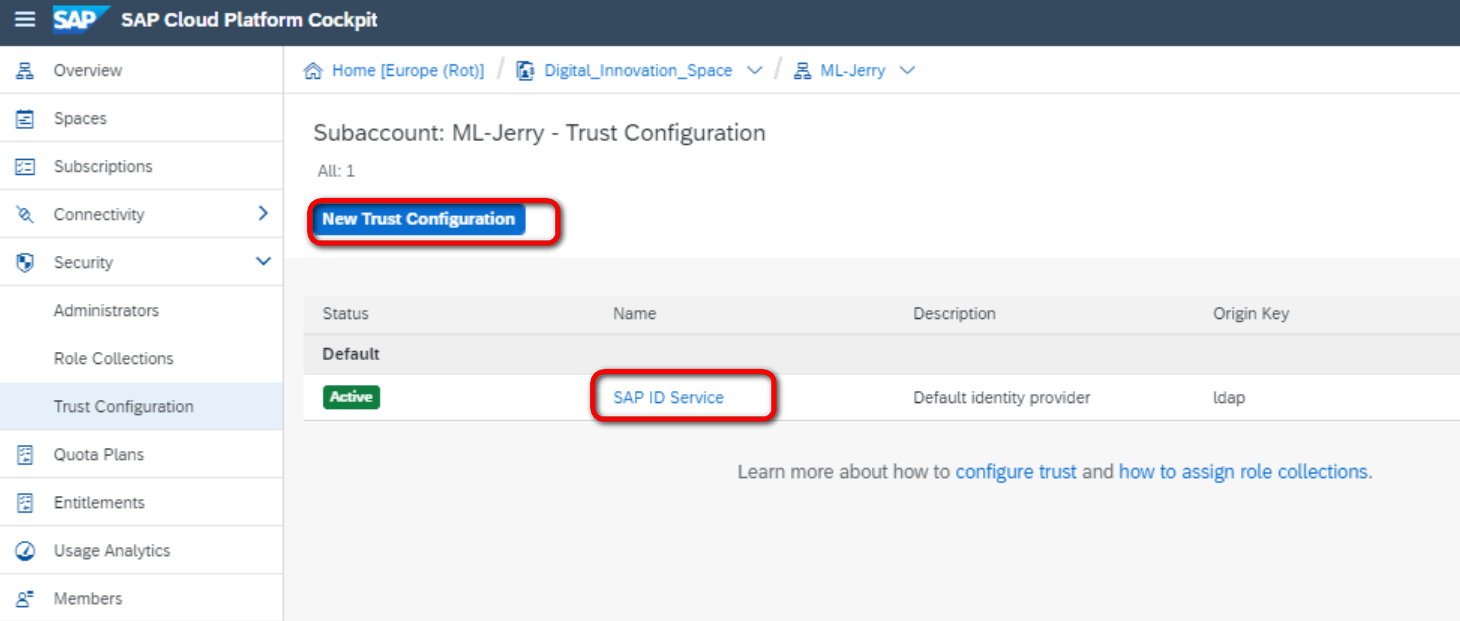Click the SAP logo
This screenshot has height=621, width=1460.
(81, 20)
